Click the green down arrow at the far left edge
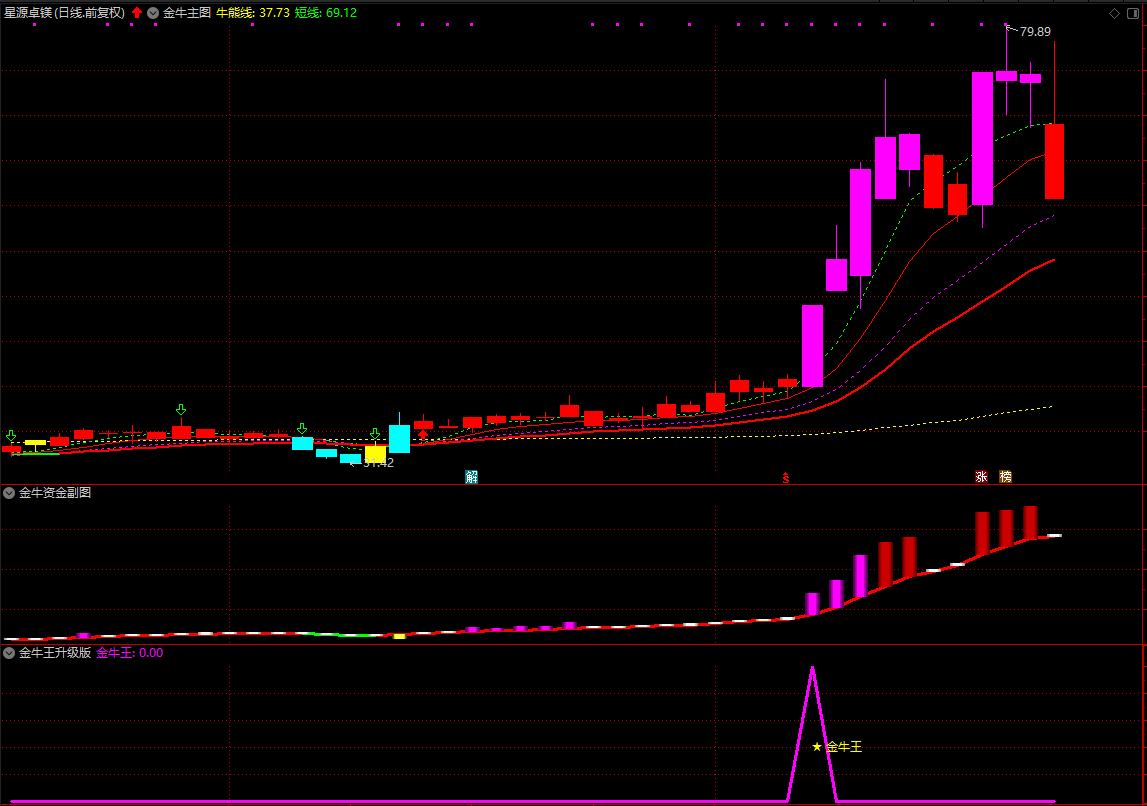Viewport: 1147px width, 806px height. click(10, 435)
